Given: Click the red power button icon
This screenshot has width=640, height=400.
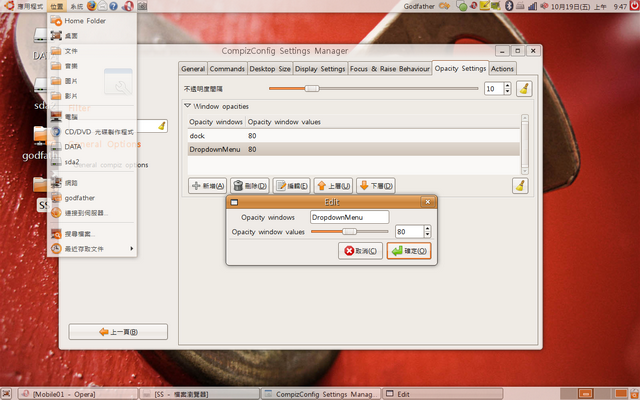Looking at the screenshot, I should 634,6.
